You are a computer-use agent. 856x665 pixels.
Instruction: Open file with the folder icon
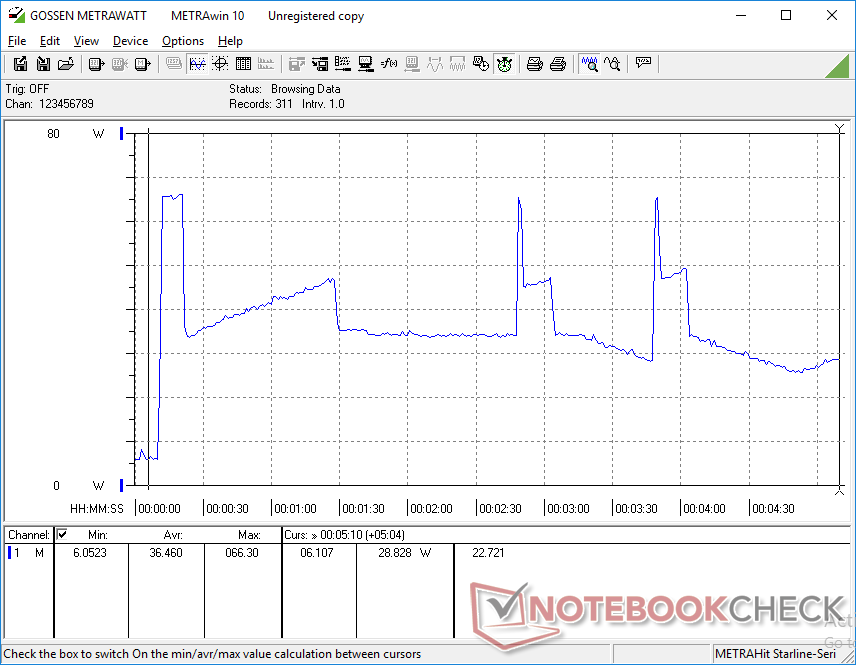[x=66, y=64]
